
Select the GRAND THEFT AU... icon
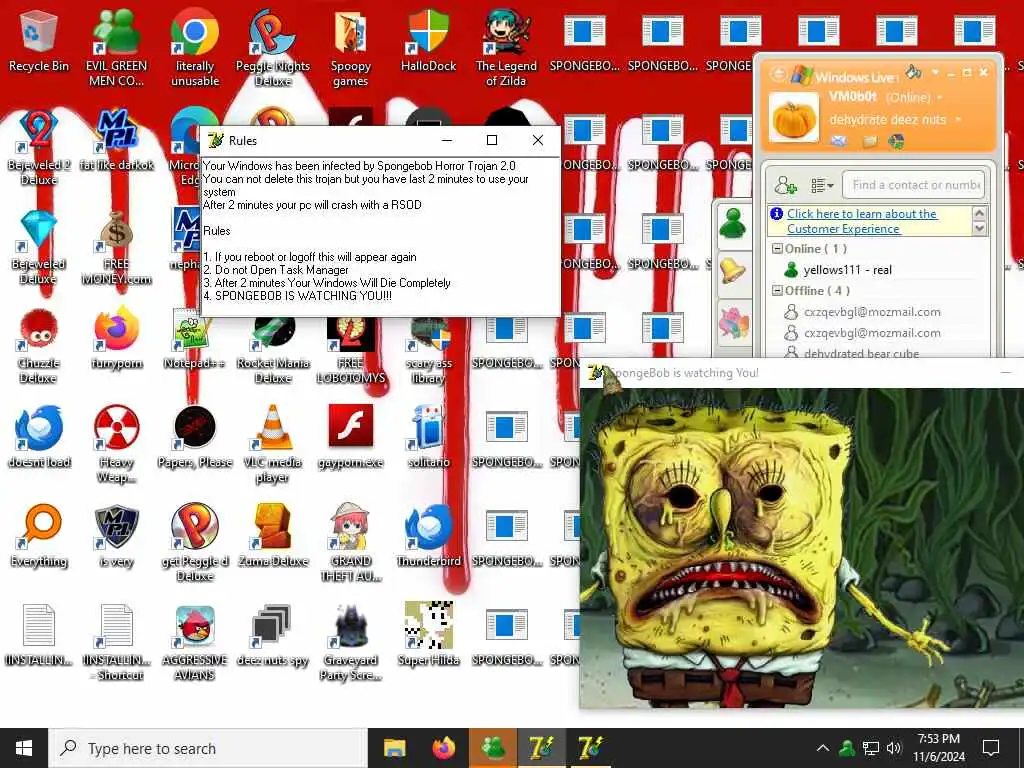click(351, 542)
